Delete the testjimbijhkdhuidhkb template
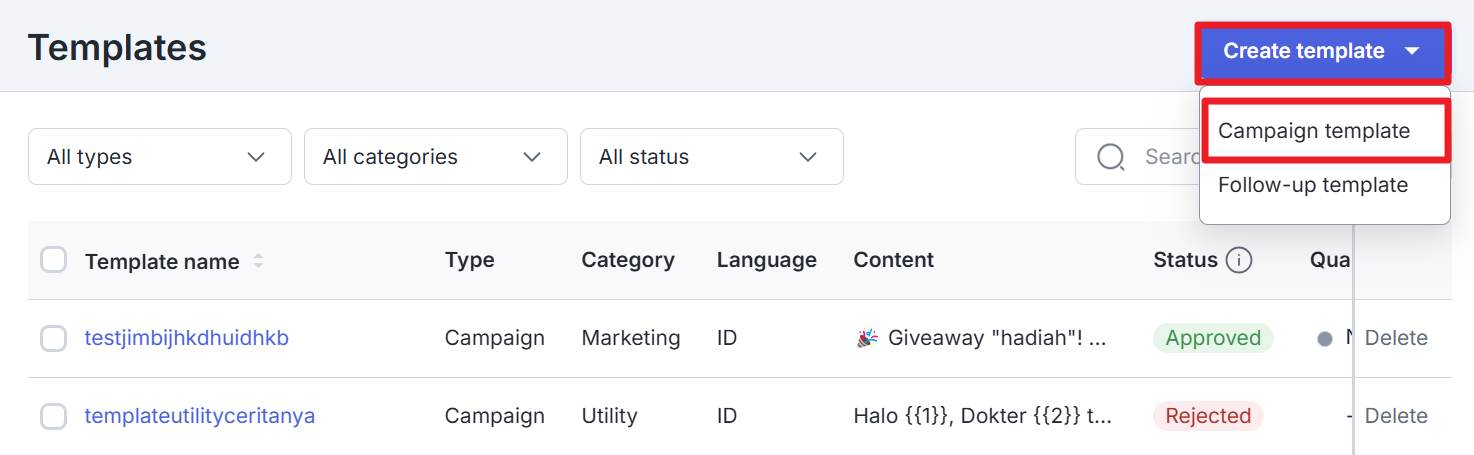Viewport: 1474px width, 455px height. click(x=1396, y=338)
